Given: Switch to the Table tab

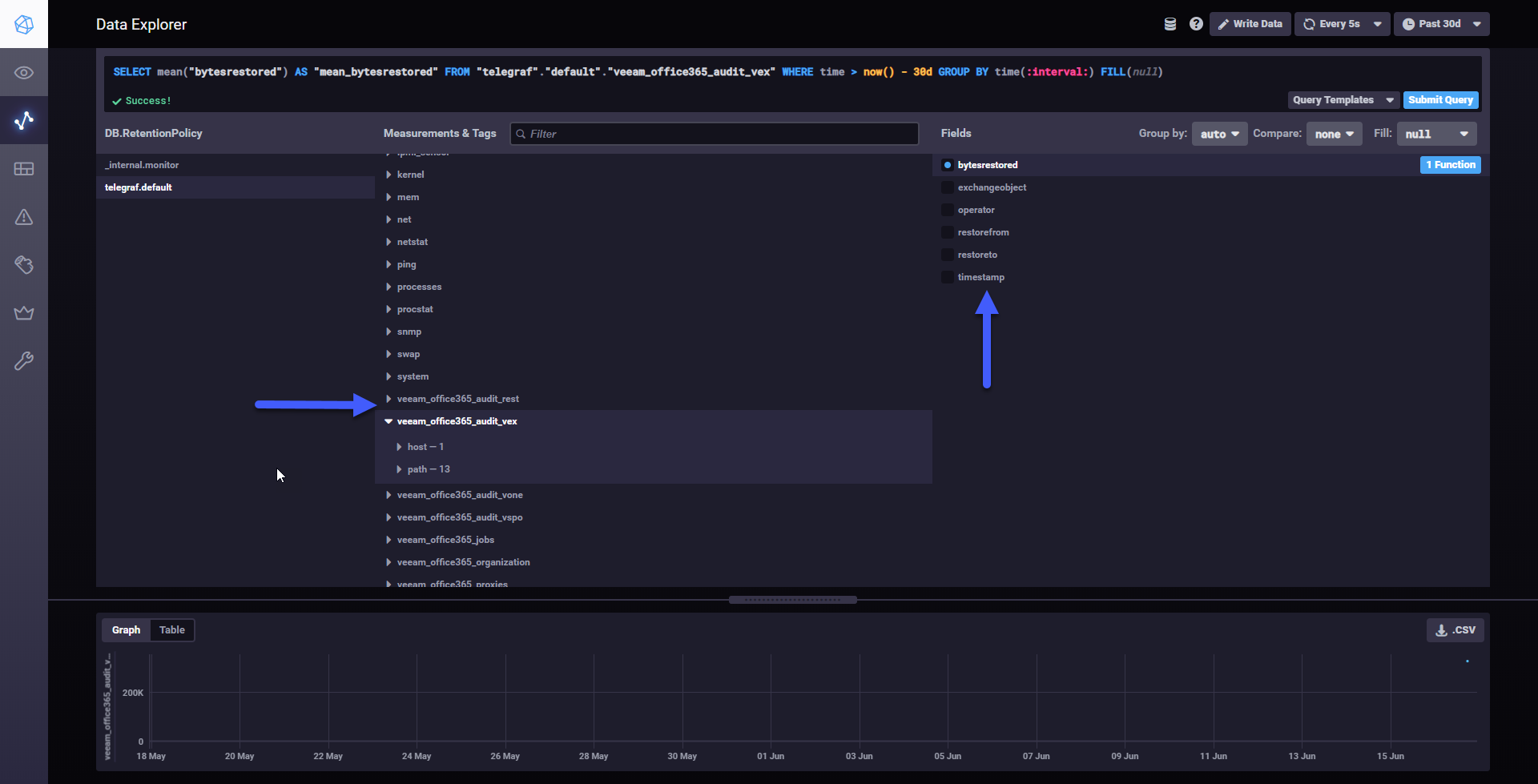Looking at the screenshot, I should pyautogui.click(x=172, y=630).
